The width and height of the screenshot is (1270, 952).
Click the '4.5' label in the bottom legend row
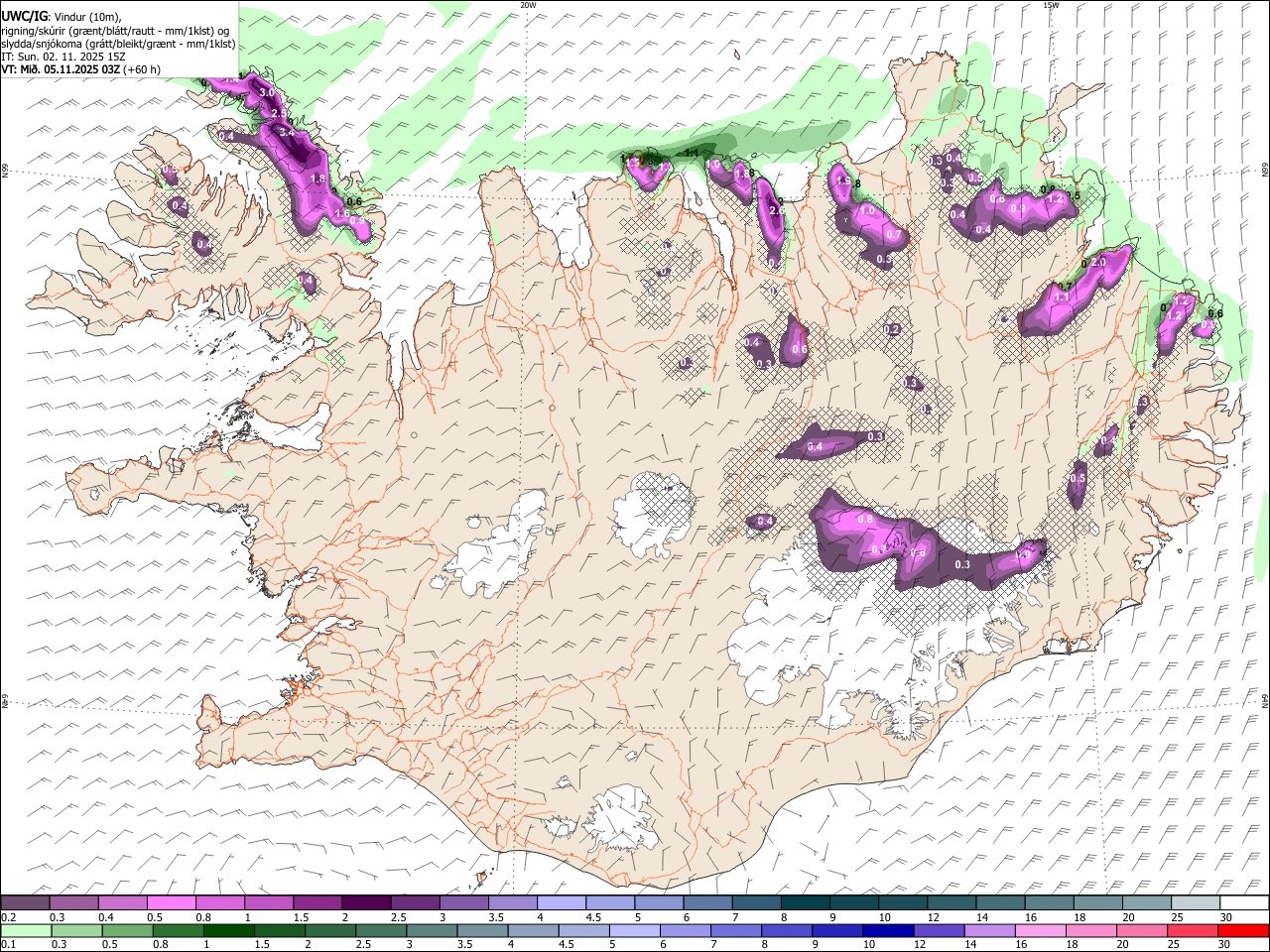tap(566, 945)
